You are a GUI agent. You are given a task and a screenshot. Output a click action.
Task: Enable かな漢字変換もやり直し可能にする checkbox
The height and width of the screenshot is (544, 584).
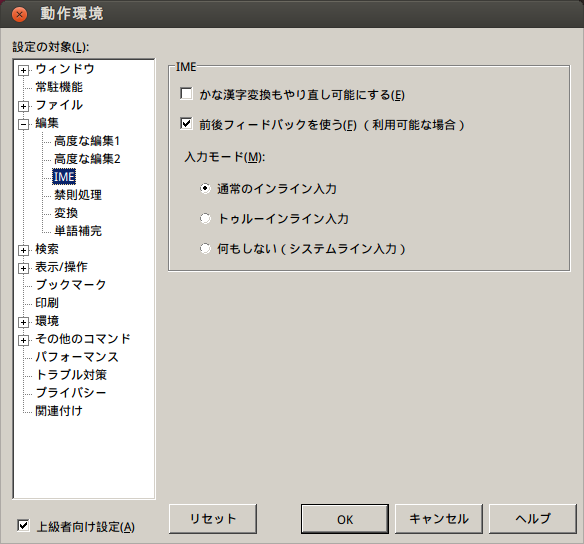(186, 94)
